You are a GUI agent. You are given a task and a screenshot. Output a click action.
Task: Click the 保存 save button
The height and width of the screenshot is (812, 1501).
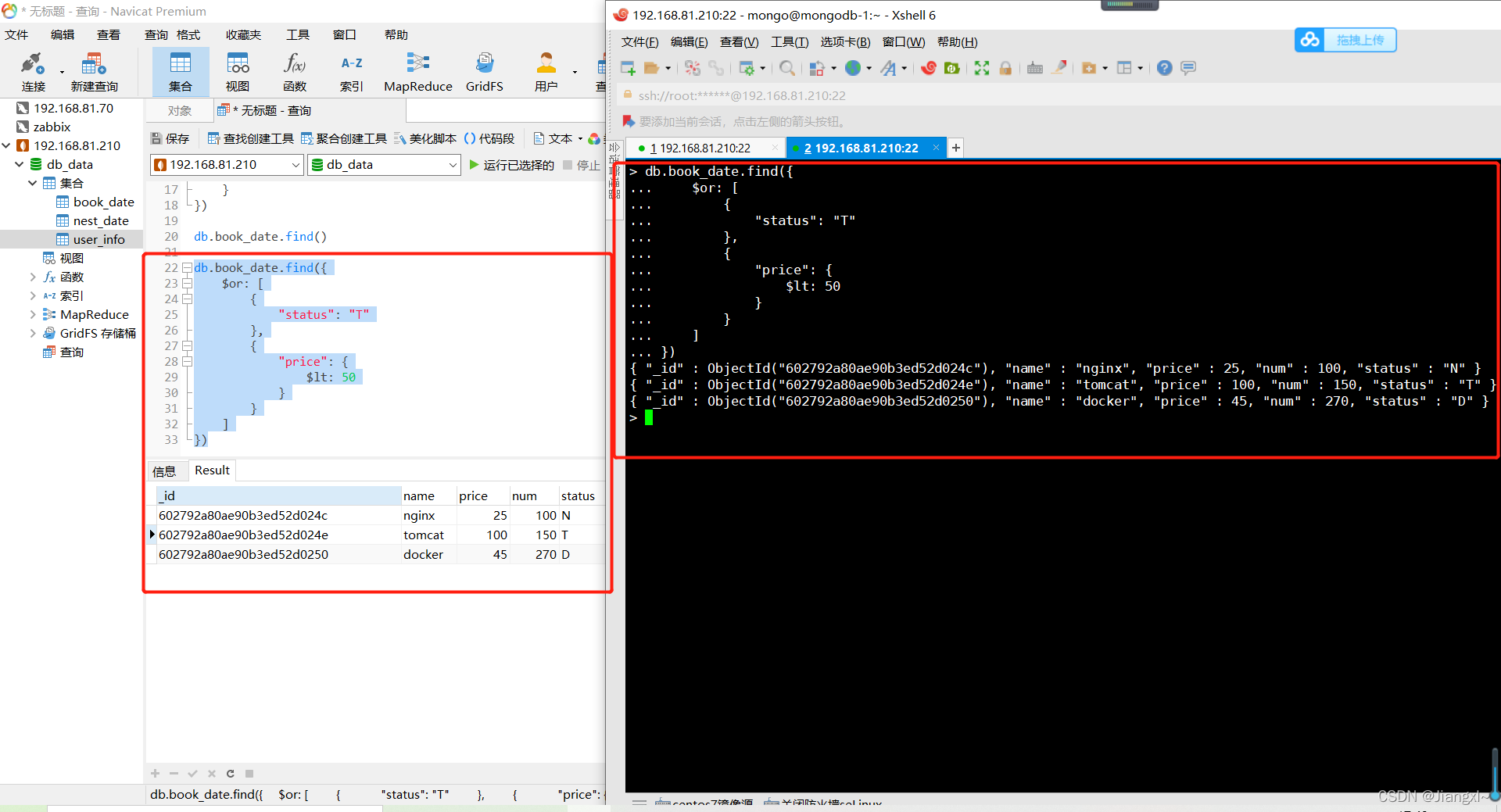(x=170, y=138)
